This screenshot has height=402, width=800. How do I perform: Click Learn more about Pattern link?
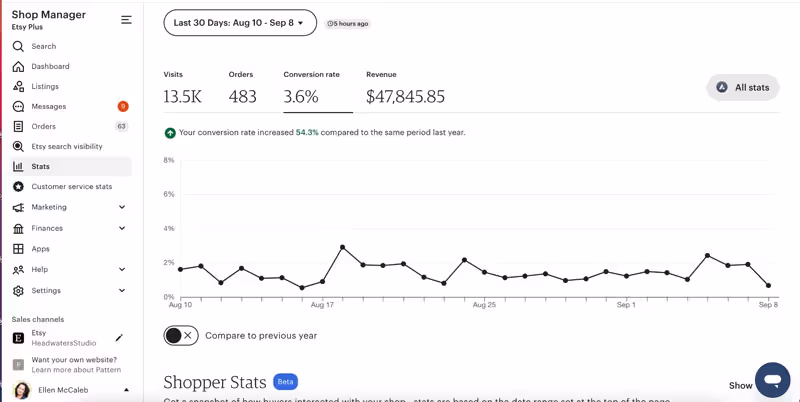[x=76, y=370]
